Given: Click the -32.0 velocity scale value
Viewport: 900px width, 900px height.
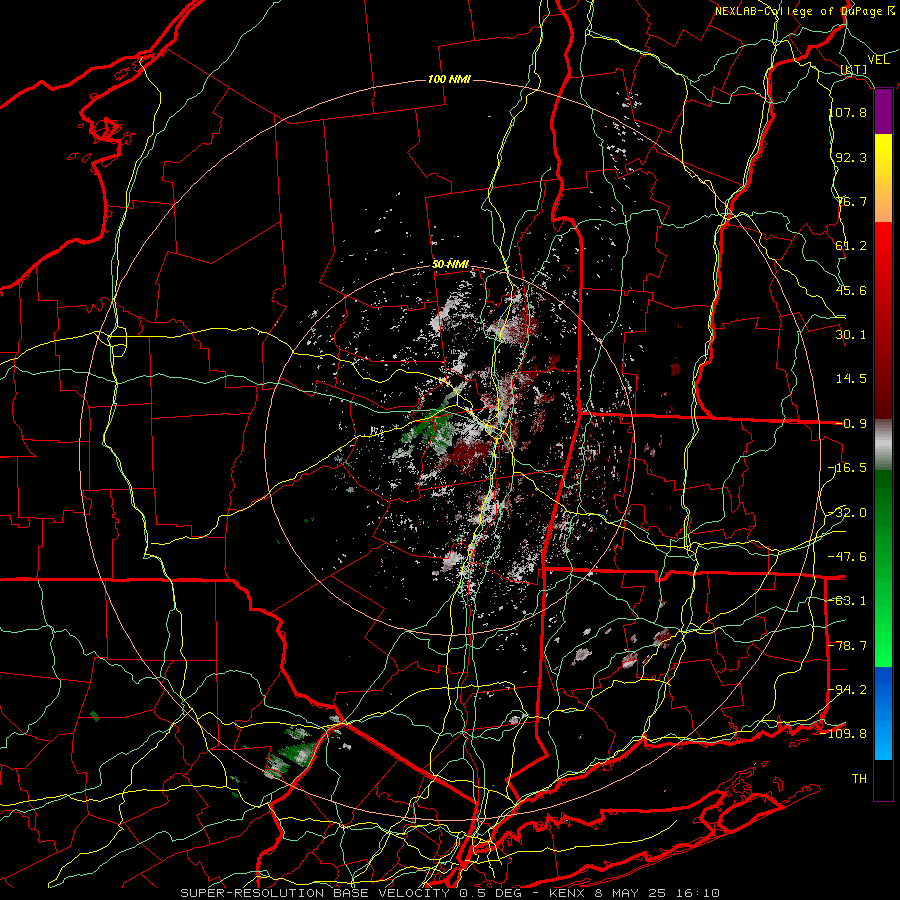Looking at the screenshot, I should click(x=847, y=513).
